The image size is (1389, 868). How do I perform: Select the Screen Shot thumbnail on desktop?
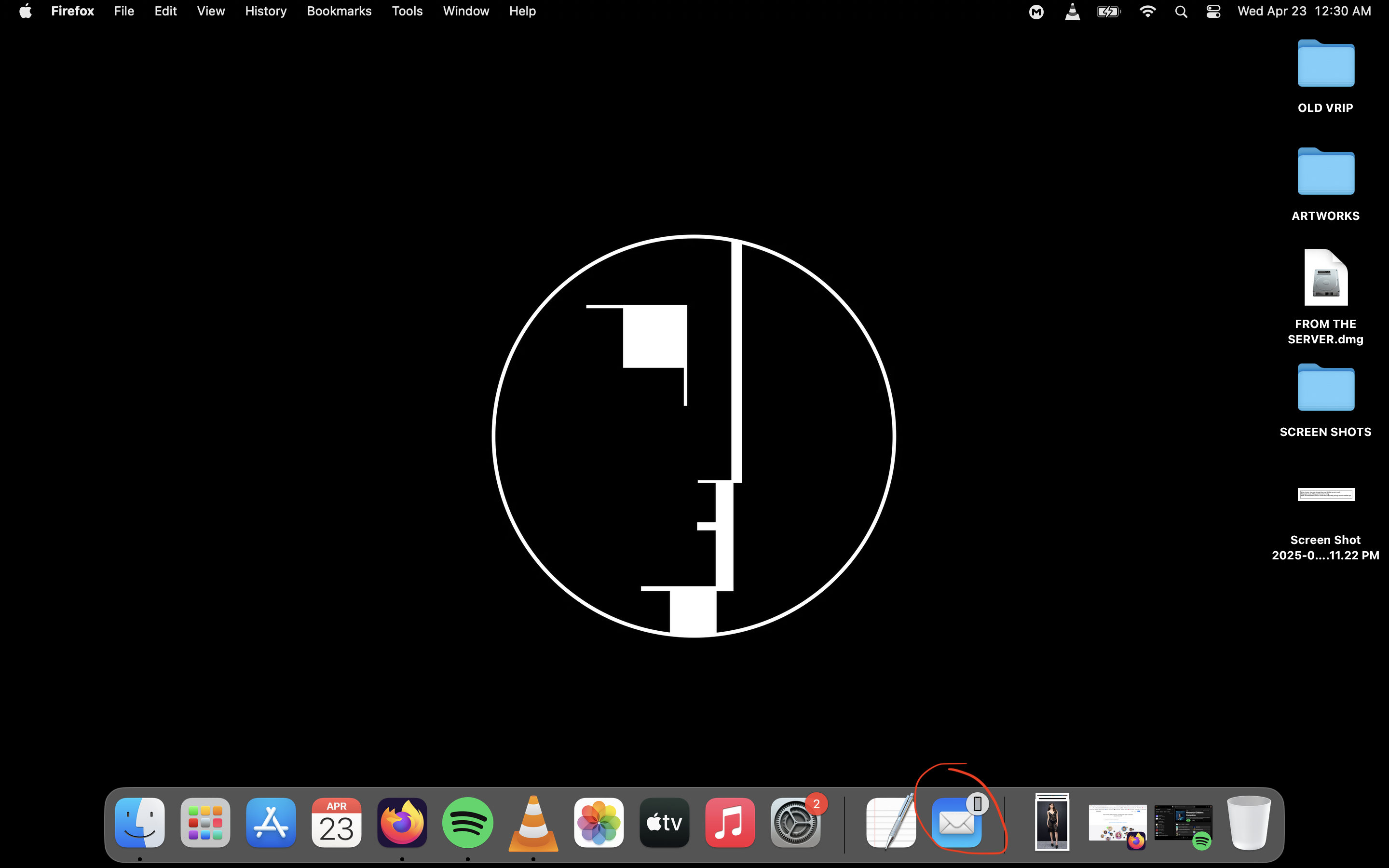point(1325,494)
